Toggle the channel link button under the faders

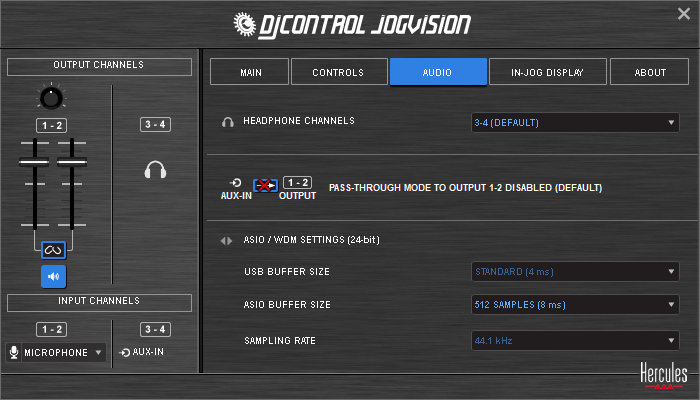(54, 250)
